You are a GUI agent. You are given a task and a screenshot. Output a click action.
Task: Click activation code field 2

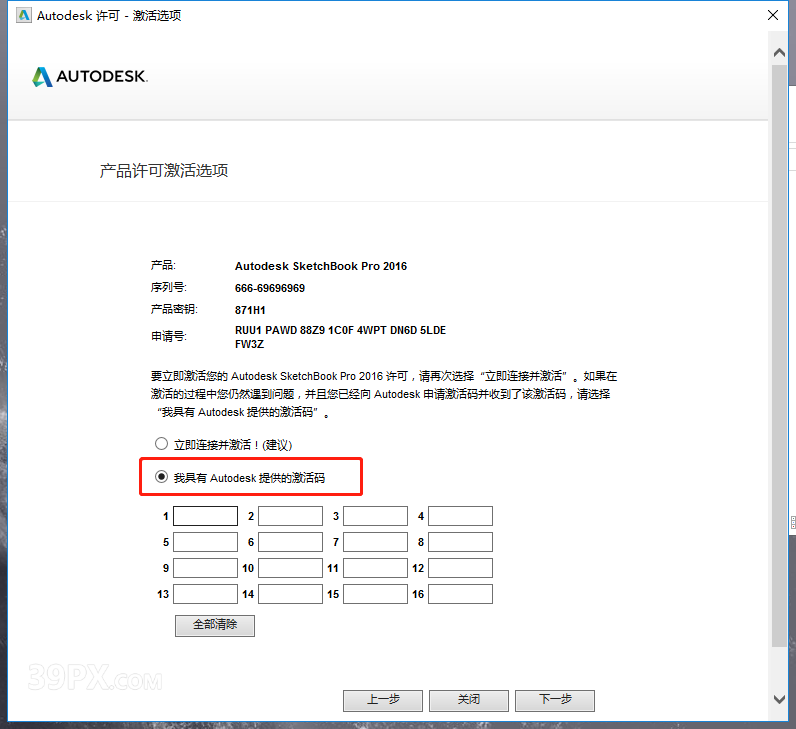pyautogui.click(x=290, y=516)
